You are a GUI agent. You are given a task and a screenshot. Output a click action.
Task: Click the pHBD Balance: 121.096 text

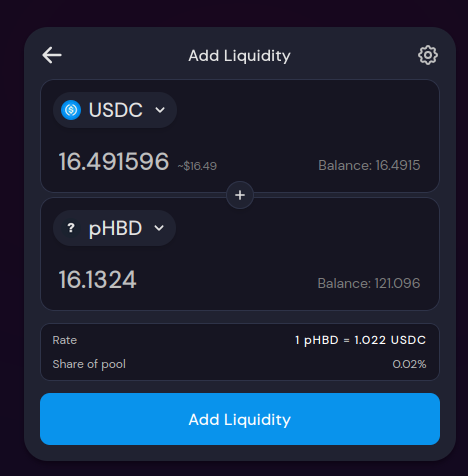pyautogui.click(x=369, y=283)
